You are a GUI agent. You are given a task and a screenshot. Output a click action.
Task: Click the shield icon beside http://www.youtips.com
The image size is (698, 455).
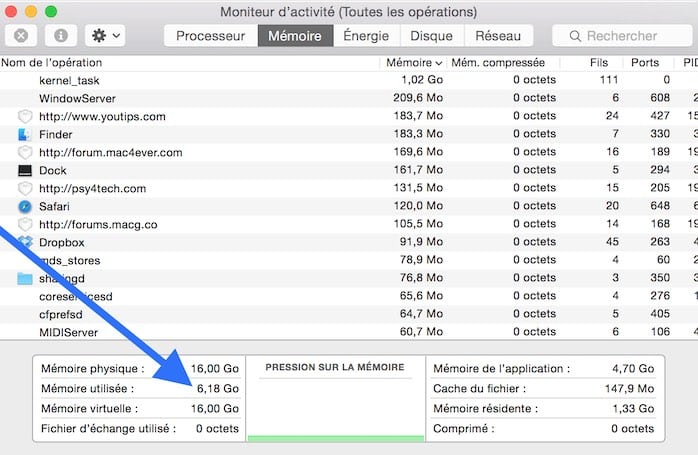point(25,117)
